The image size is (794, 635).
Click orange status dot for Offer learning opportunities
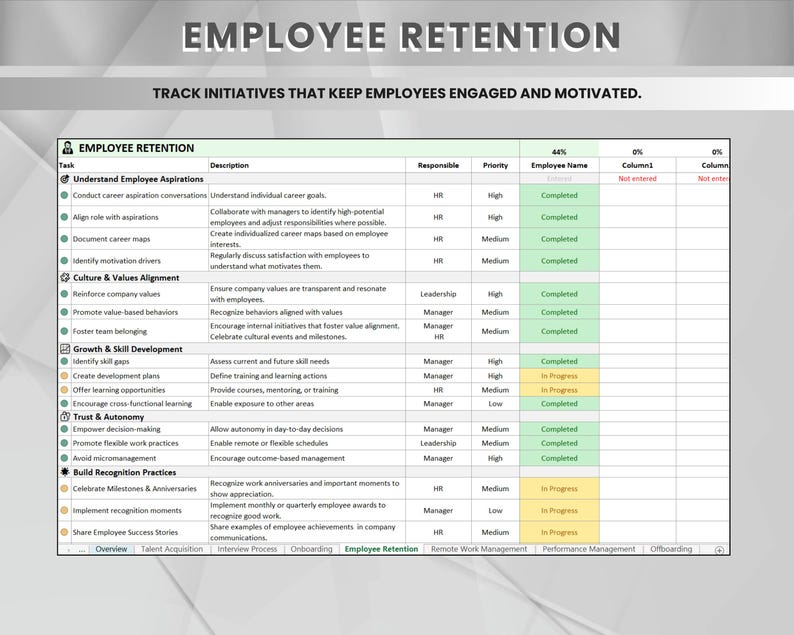pyautogui.click(x=64, y=390)
